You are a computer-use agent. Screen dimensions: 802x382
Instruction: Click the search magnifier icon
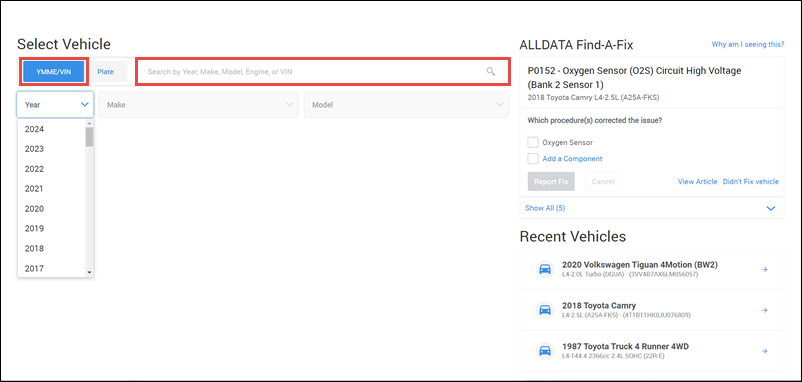click(491, 72)
